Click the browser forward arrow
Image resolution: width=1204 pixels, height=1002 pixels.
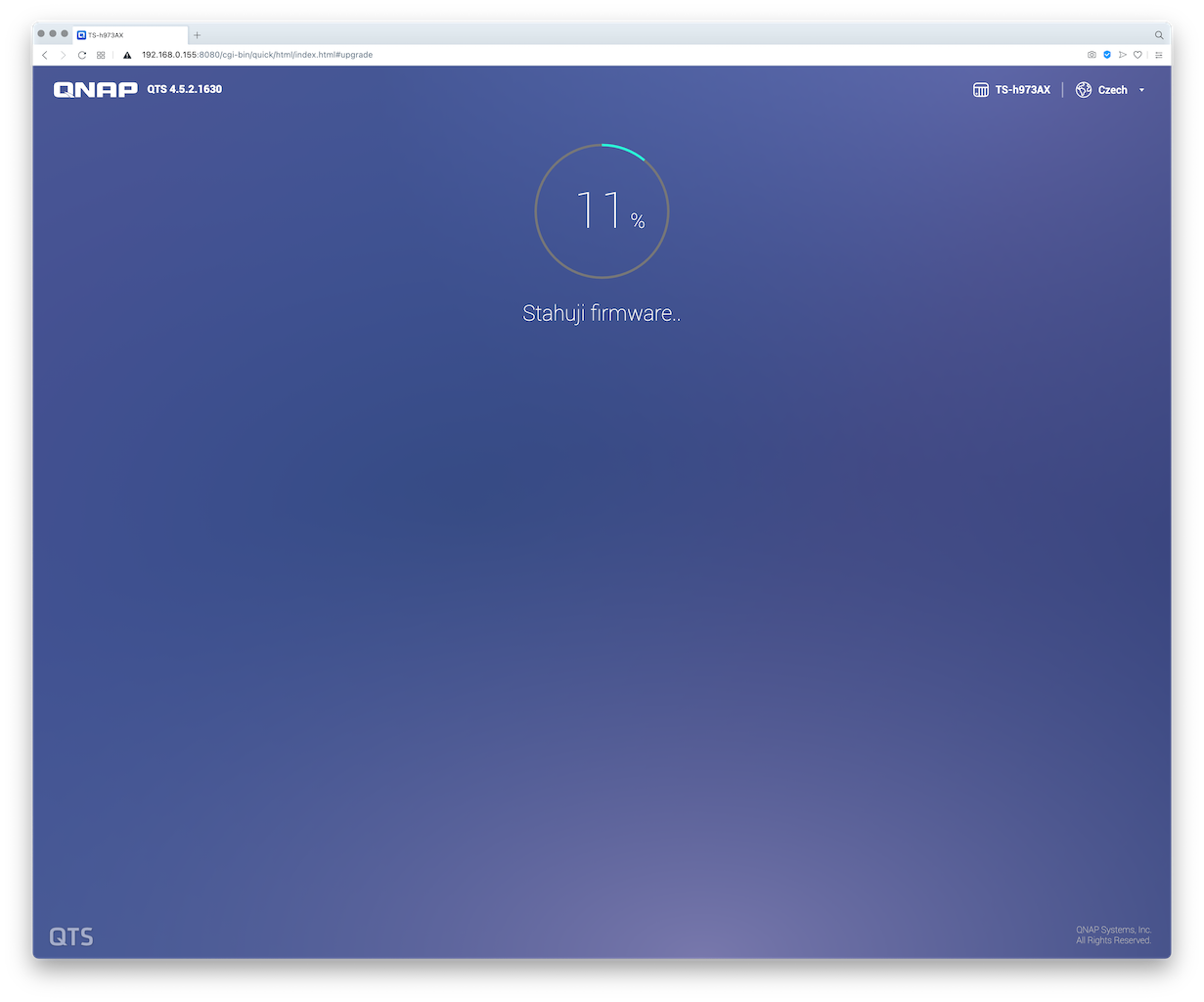tap(64, 55)
